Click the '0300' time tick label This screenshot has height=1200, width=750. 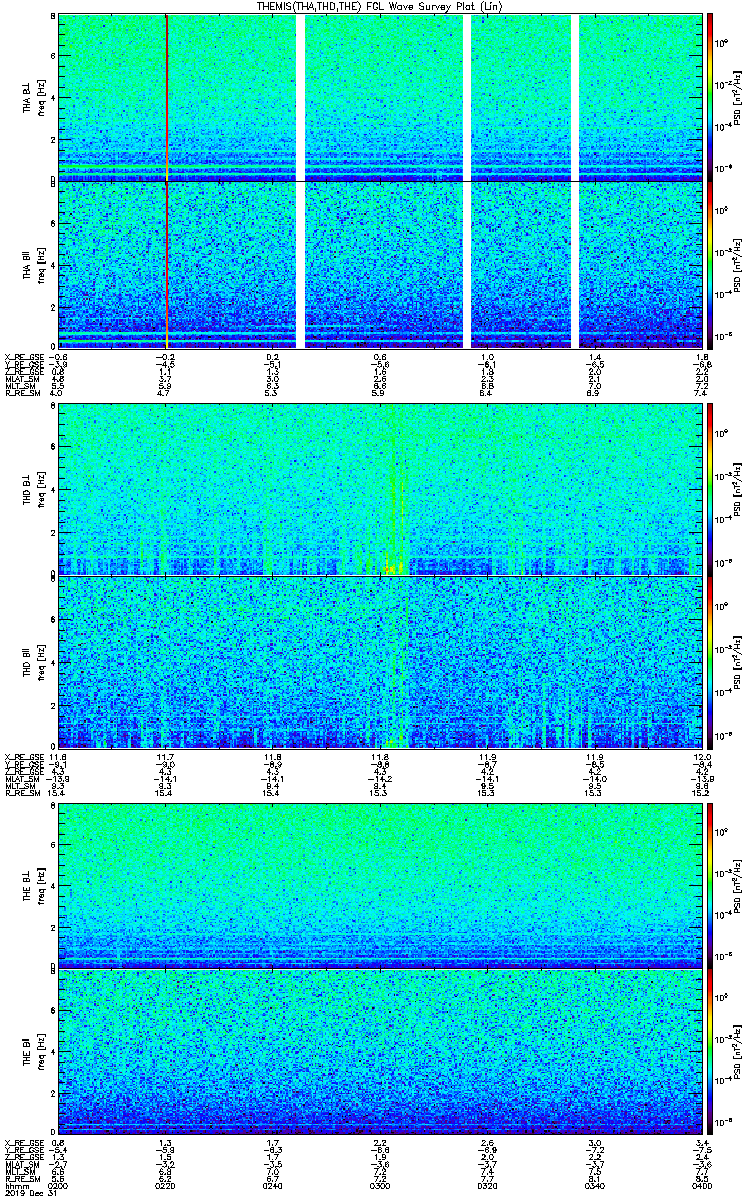[380, 1185]
